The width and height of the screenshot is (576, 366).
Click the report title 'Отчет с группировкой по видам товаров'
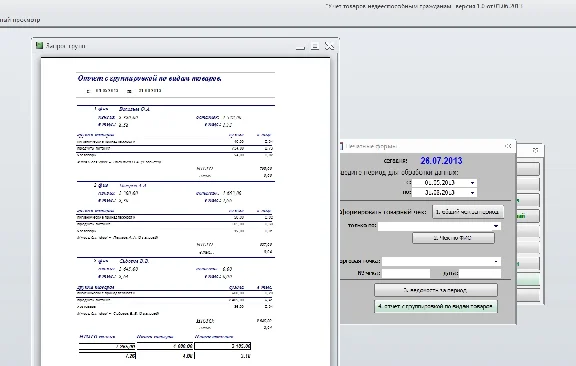pos(149,78)
